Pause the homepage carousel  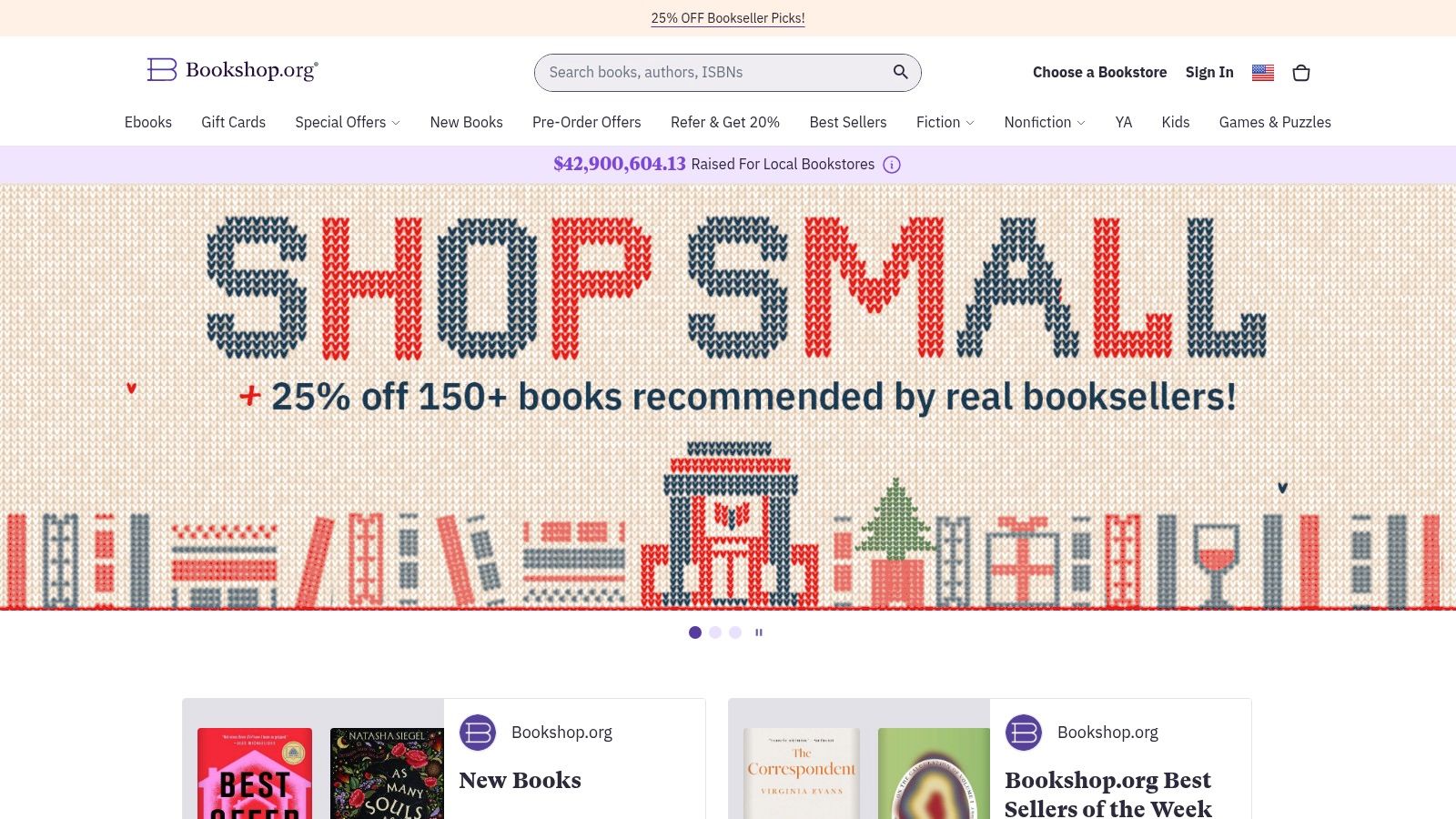[x=759, y=632]
